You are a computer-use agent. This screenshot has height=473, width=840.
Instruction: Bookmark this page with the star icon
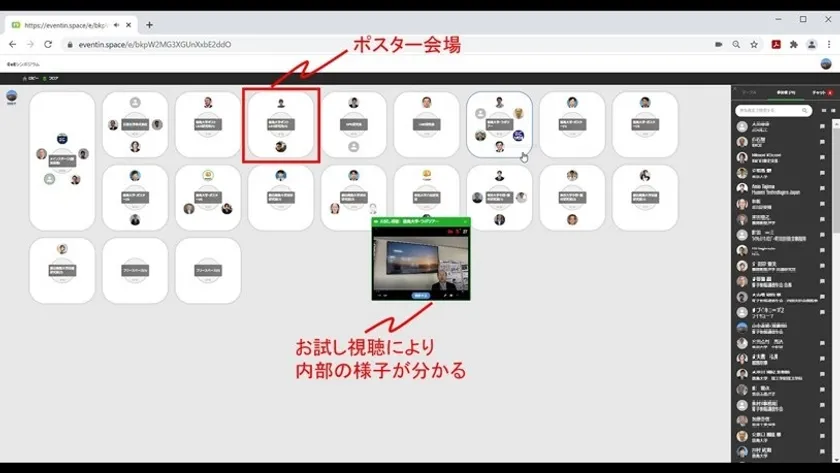click(x=754, y=44)
